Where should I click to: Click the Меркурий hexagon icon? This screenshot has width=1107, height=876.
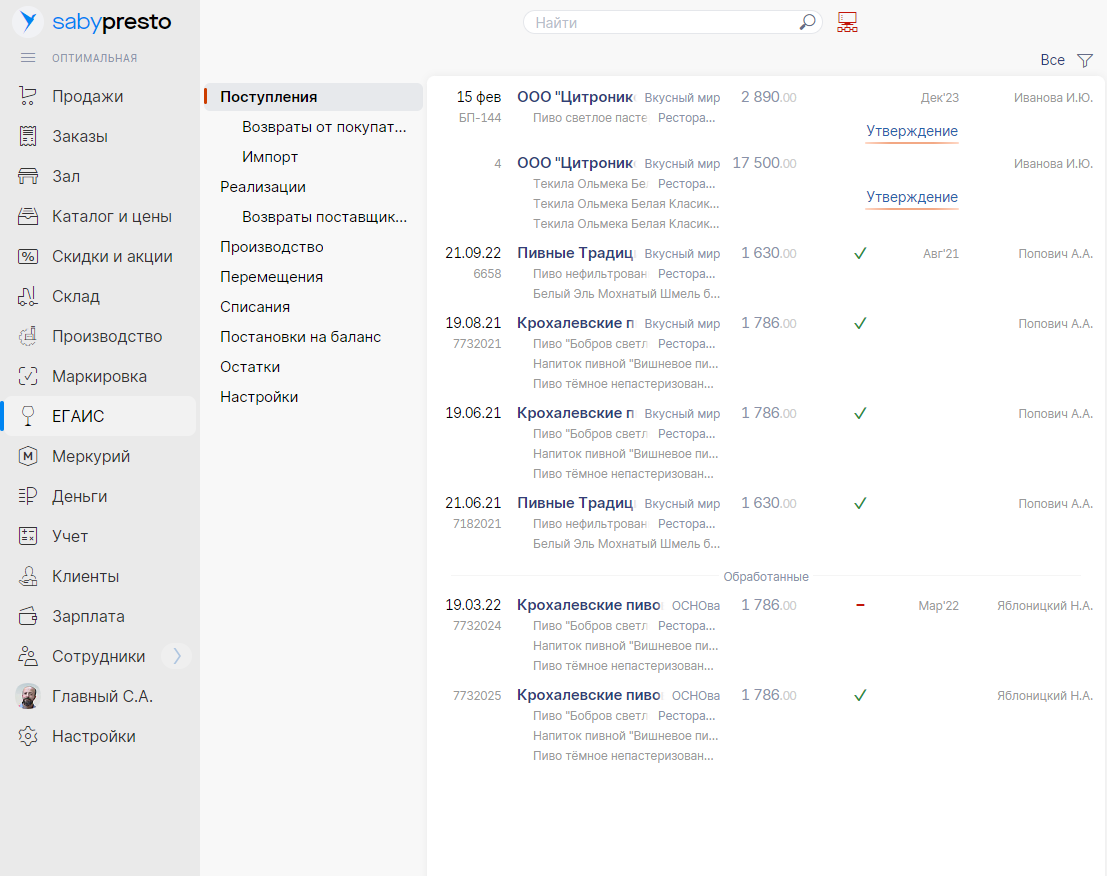[x=28, y=456]
